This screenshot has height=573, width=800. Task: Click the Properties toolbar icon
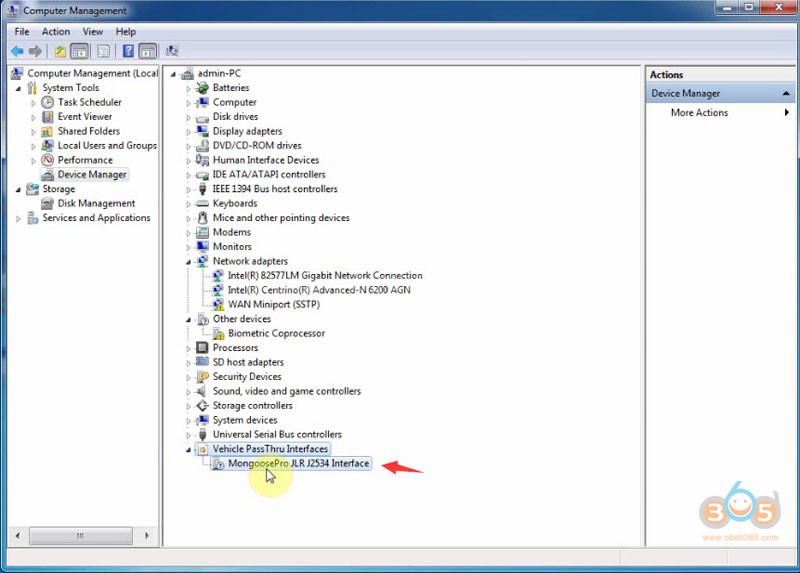(103, 51)
